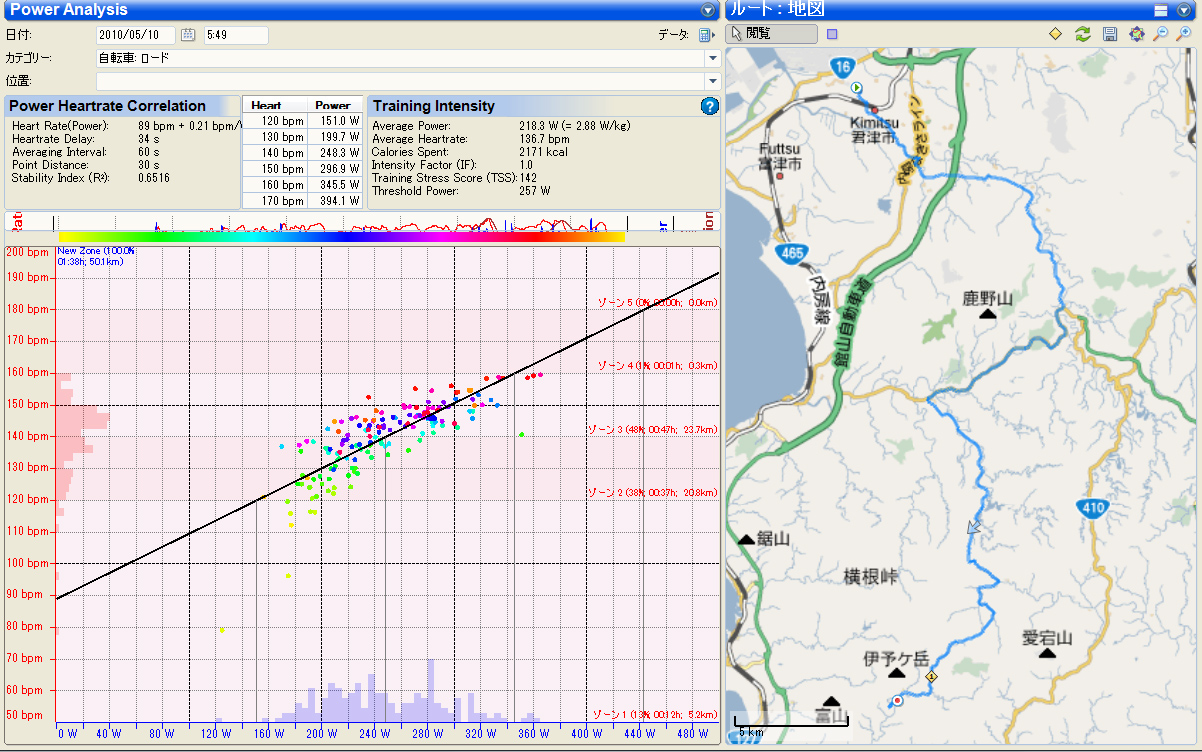Click the yellow diamond marker icon

click(x=1055, y=34)
